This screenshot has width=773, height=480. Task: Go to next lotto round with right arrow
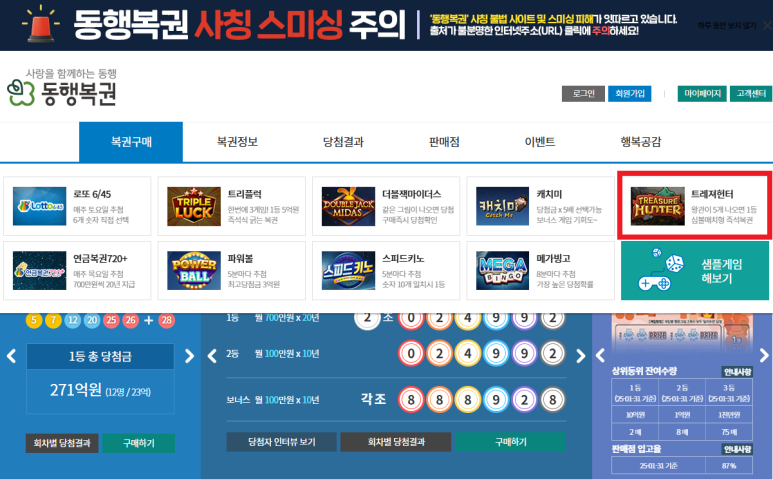pos(189,356)
